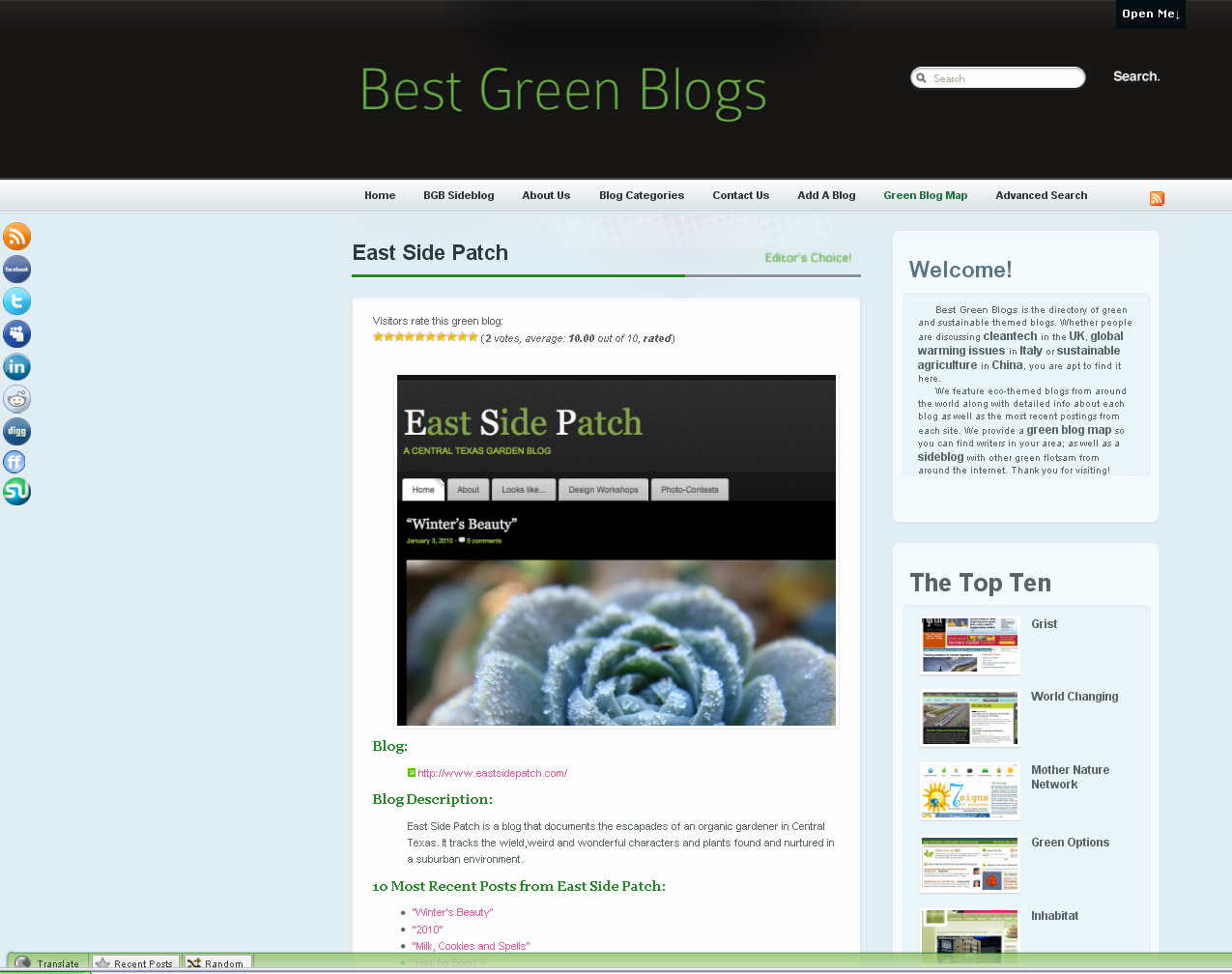Click the Search. button
Viewport: 1232px width, 974px height.
1136,76
